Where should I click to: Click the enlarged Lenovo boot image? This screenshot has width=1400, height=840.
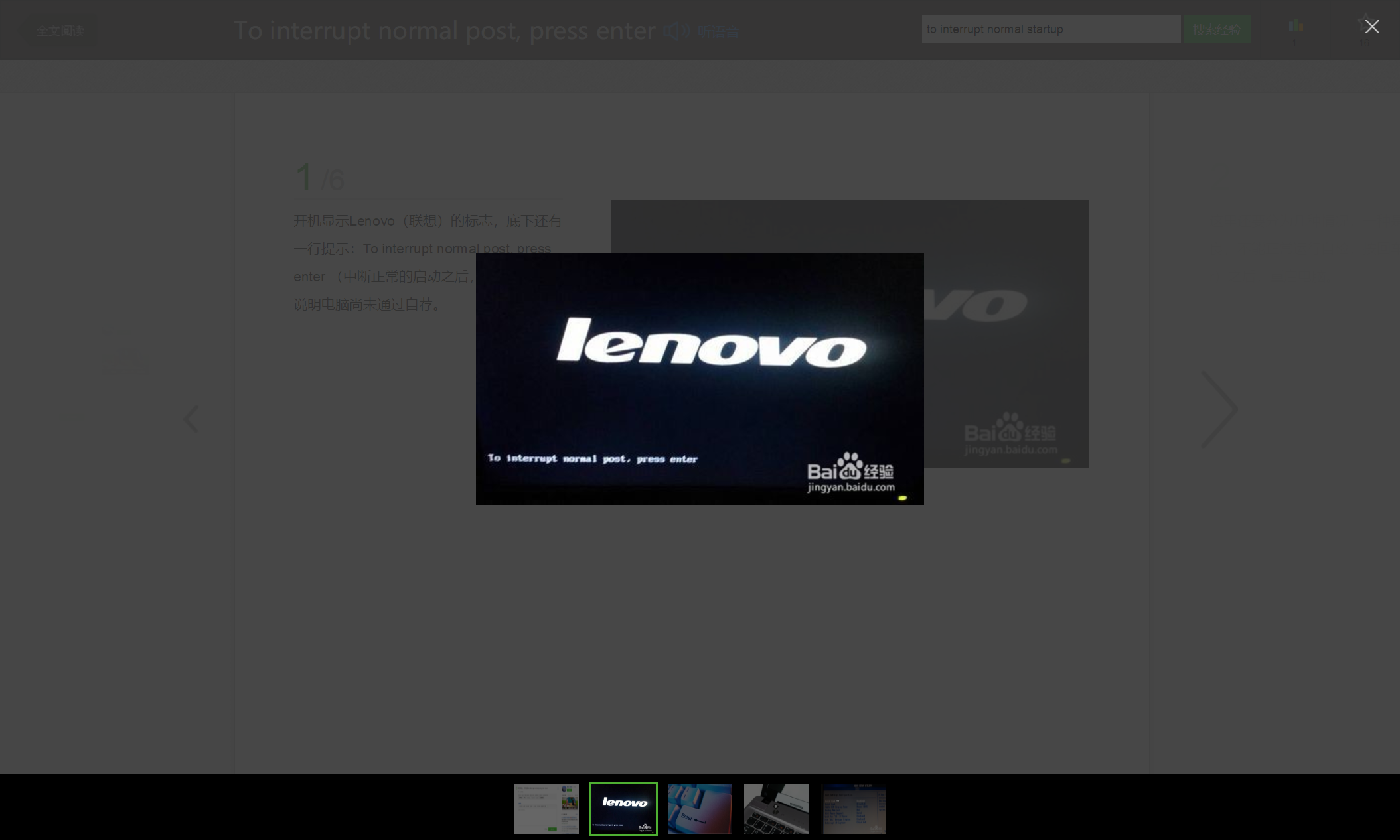[700, 378]
